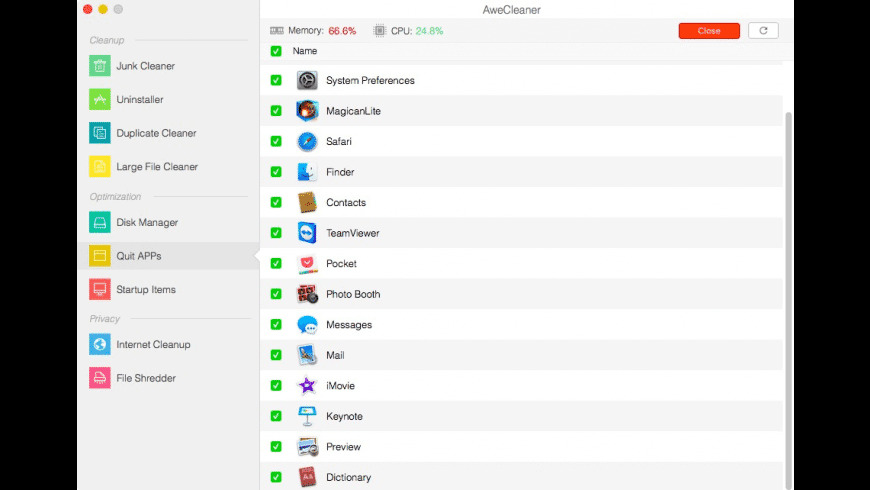Image resolution: width=870 pixels, height=490 pixels.
Task: Deselect the iMovie checkbox
Action: click(x=276, y=386)
